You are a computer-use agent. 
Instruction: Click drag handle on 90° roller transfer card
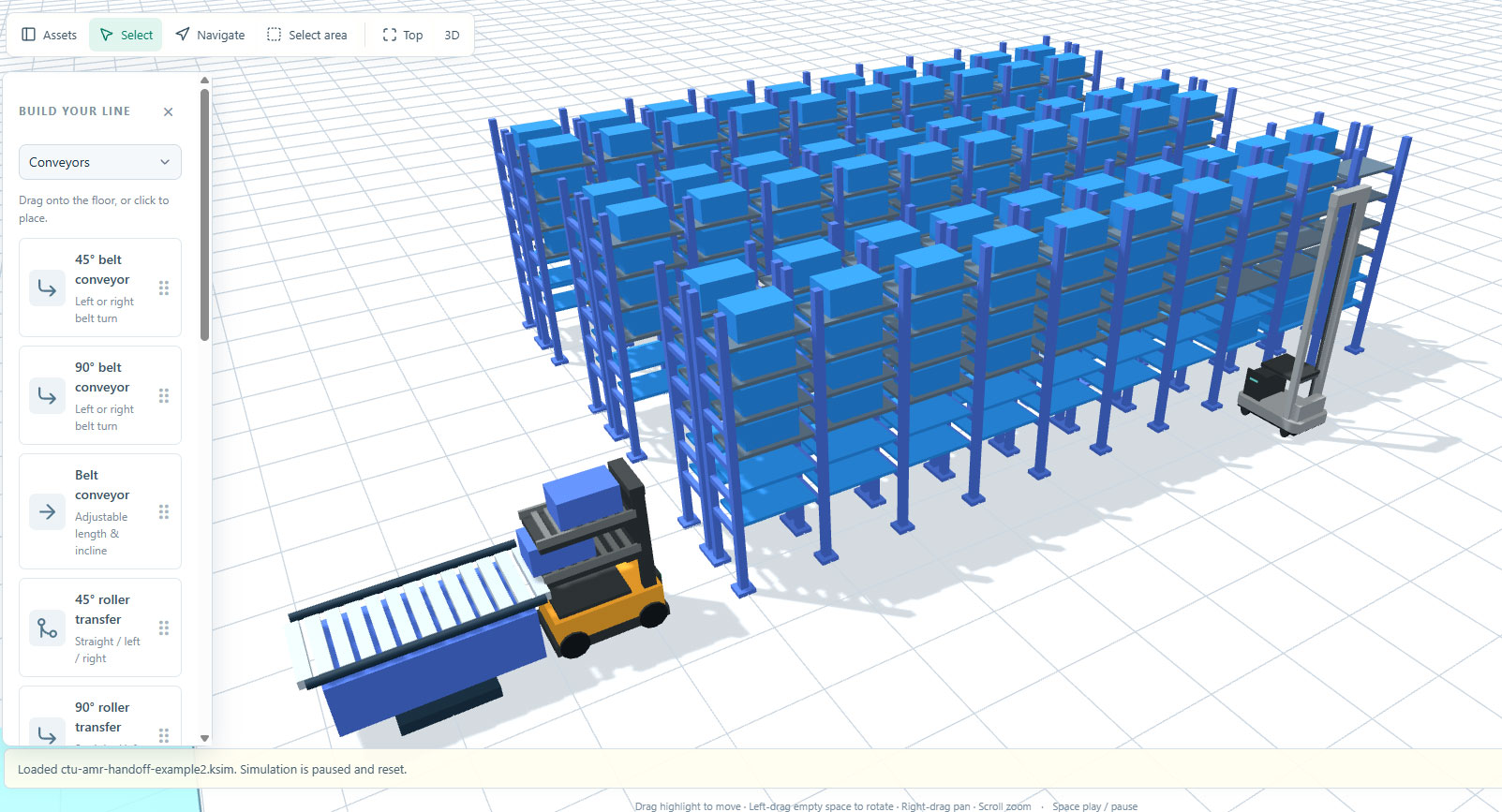[x=164, y=735]
